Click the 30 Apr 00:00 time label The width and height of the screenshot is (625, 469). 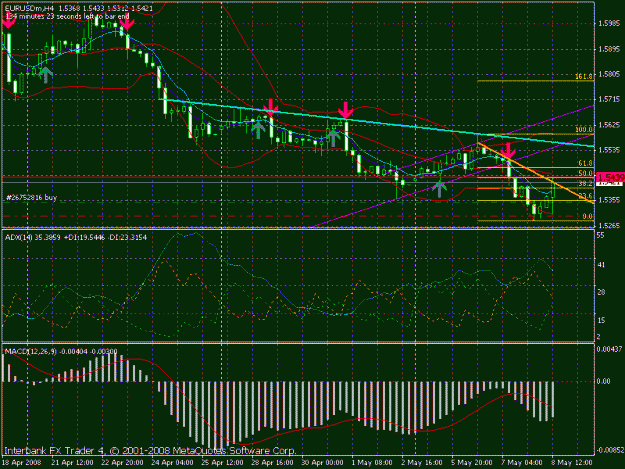[322, 463]
